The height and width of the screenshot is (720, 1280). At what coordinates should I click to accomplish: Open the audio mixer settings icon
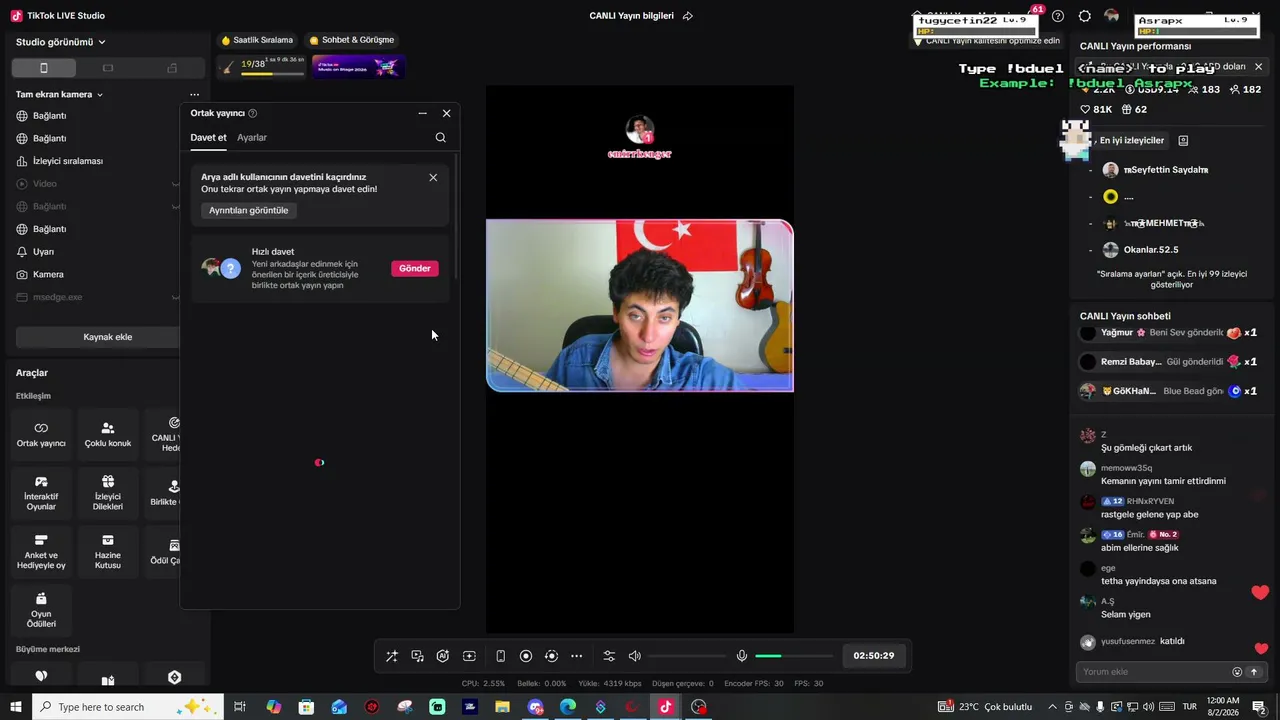tap(609, 656)
